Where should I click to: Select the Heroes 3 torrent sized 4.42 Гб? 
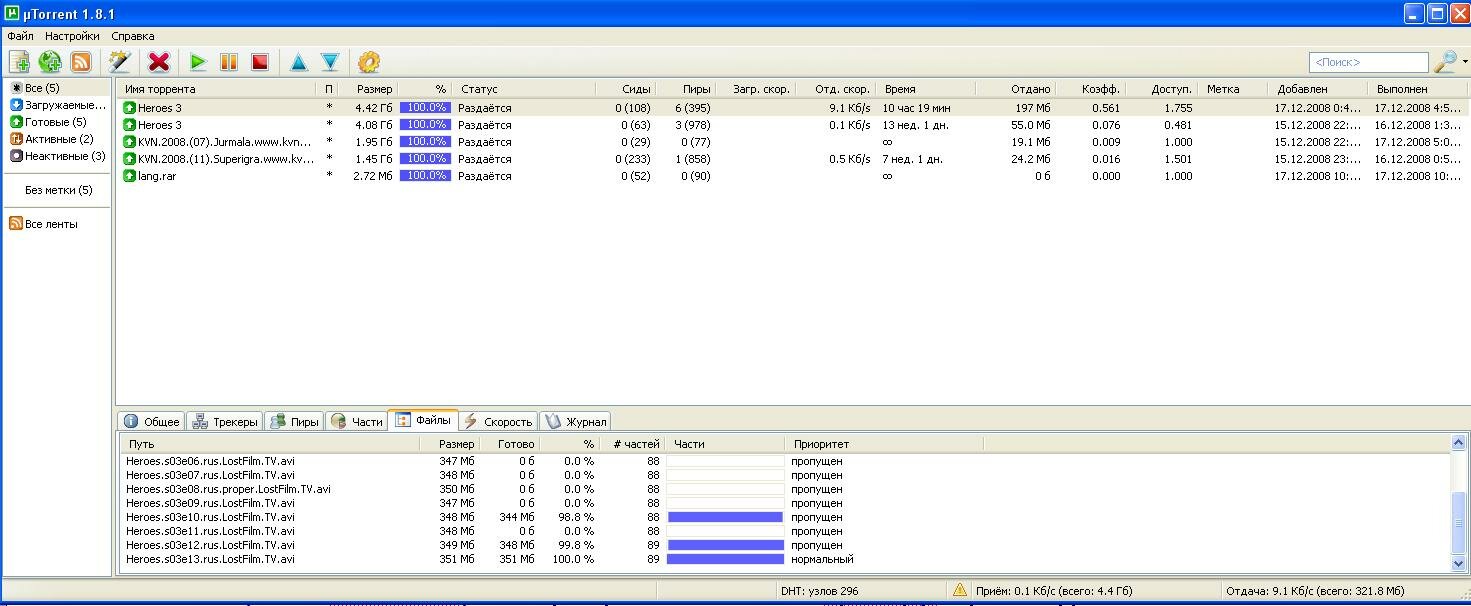(792, 108)
